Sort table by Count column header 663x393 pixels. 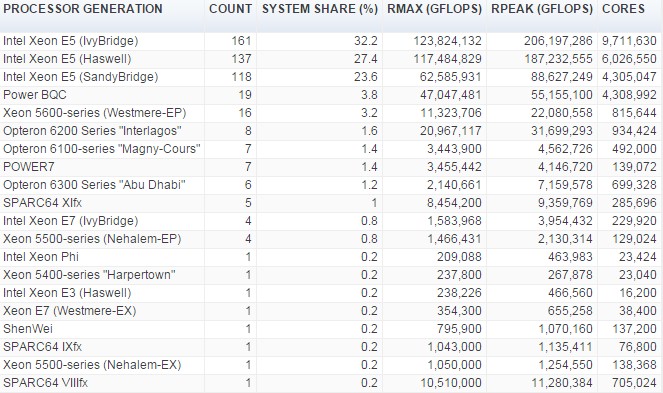click(x=230, y=9)
